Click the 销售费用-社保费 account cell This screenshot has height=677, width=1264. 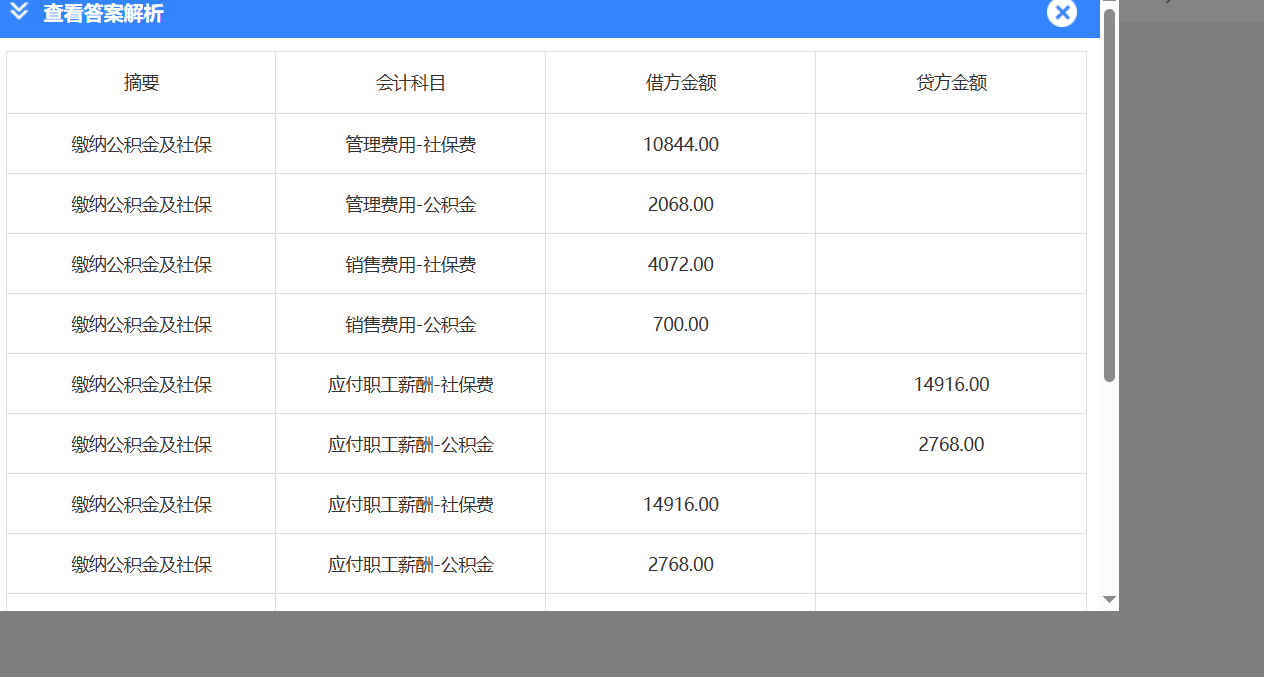point(411,265)
